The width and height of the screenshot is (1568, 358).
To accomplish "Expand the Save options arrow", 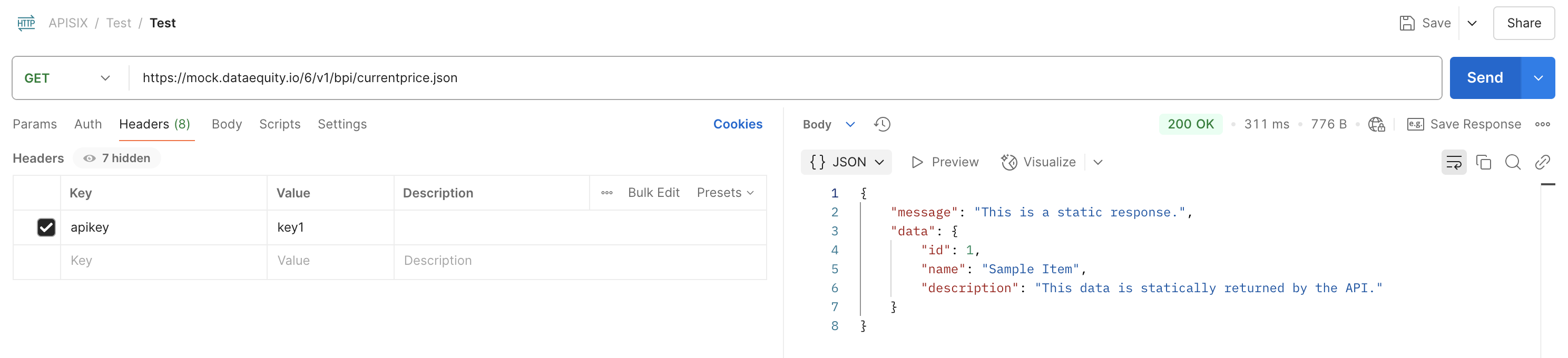I will (x=1472, y=23).
